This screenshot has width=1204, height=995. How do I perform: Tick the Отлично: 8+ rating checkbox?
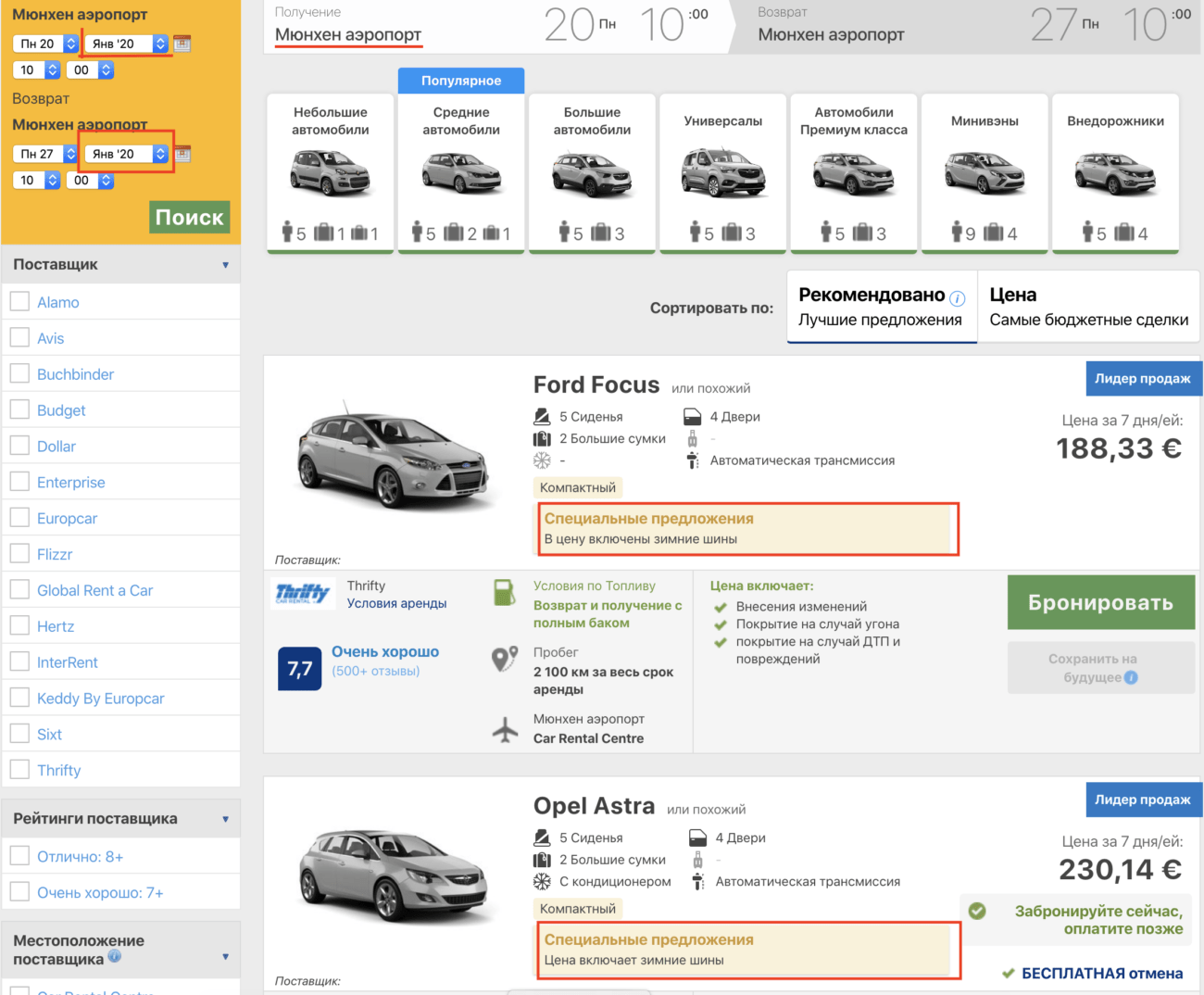pos(19,856)
